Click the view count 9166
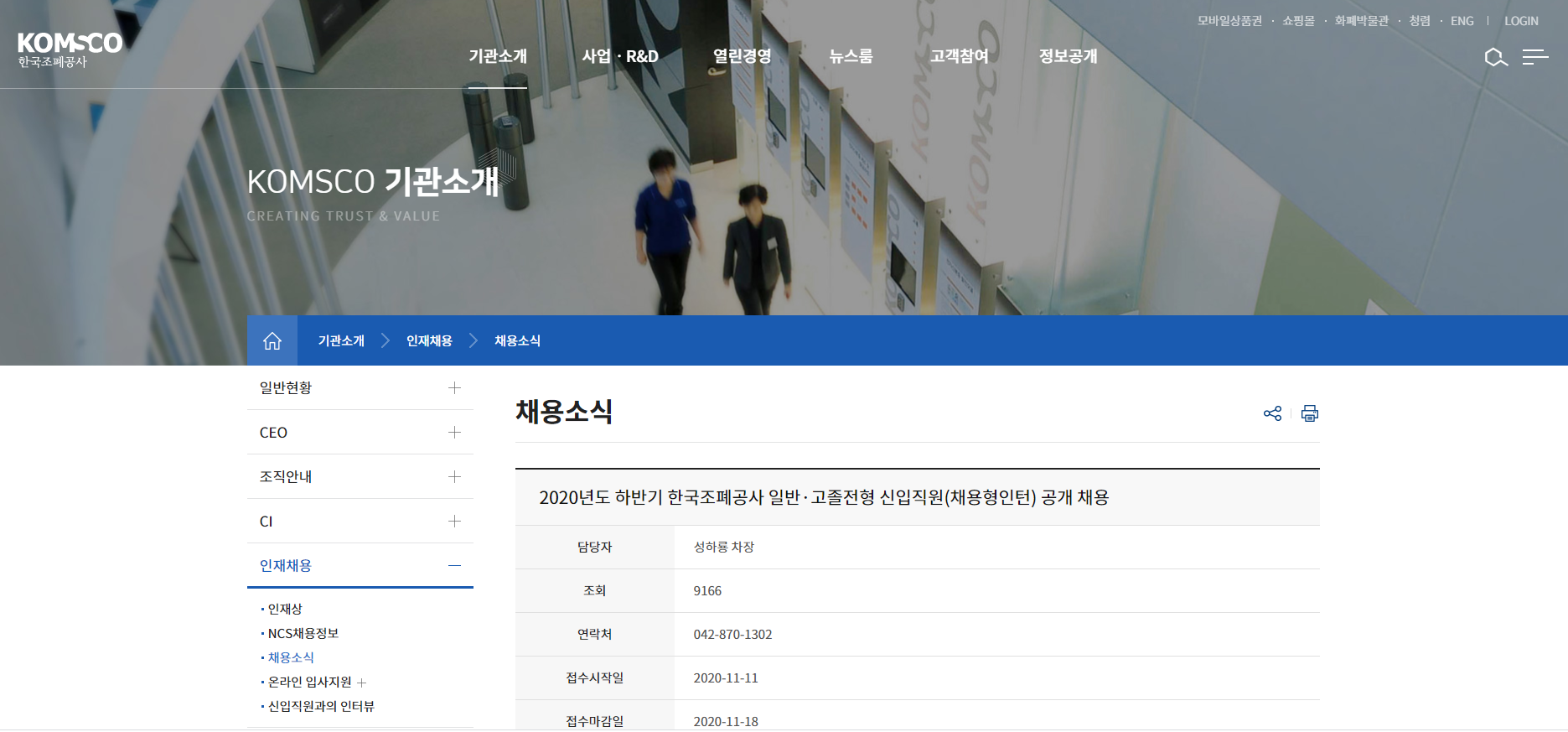 click(707, 590)
